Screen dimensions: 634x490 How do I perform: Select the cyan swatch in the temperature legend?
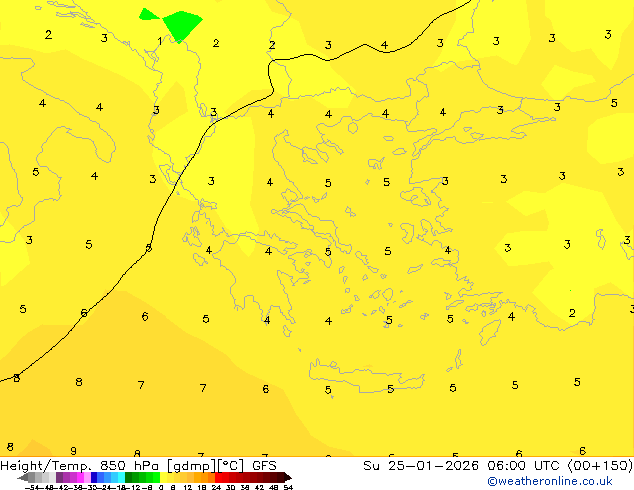(x=121, y=477)
